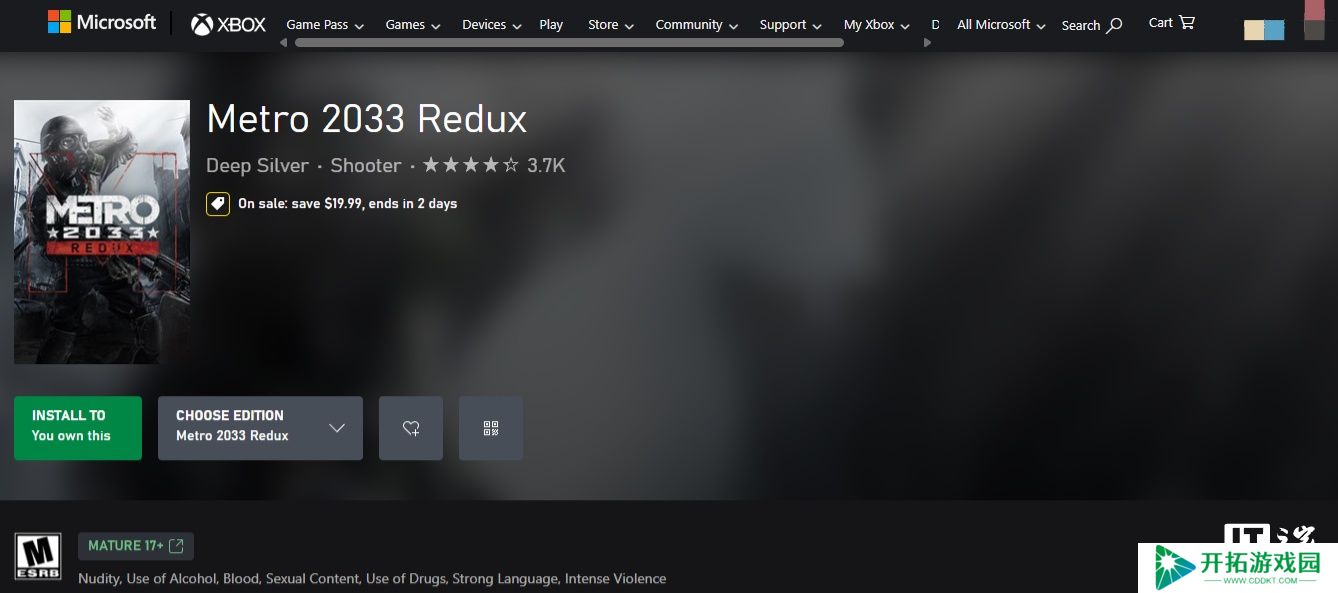The width and height of the screenshot is (1338, 593).
Task: Open the Shooter genre link
Action: tap(366, 166)
